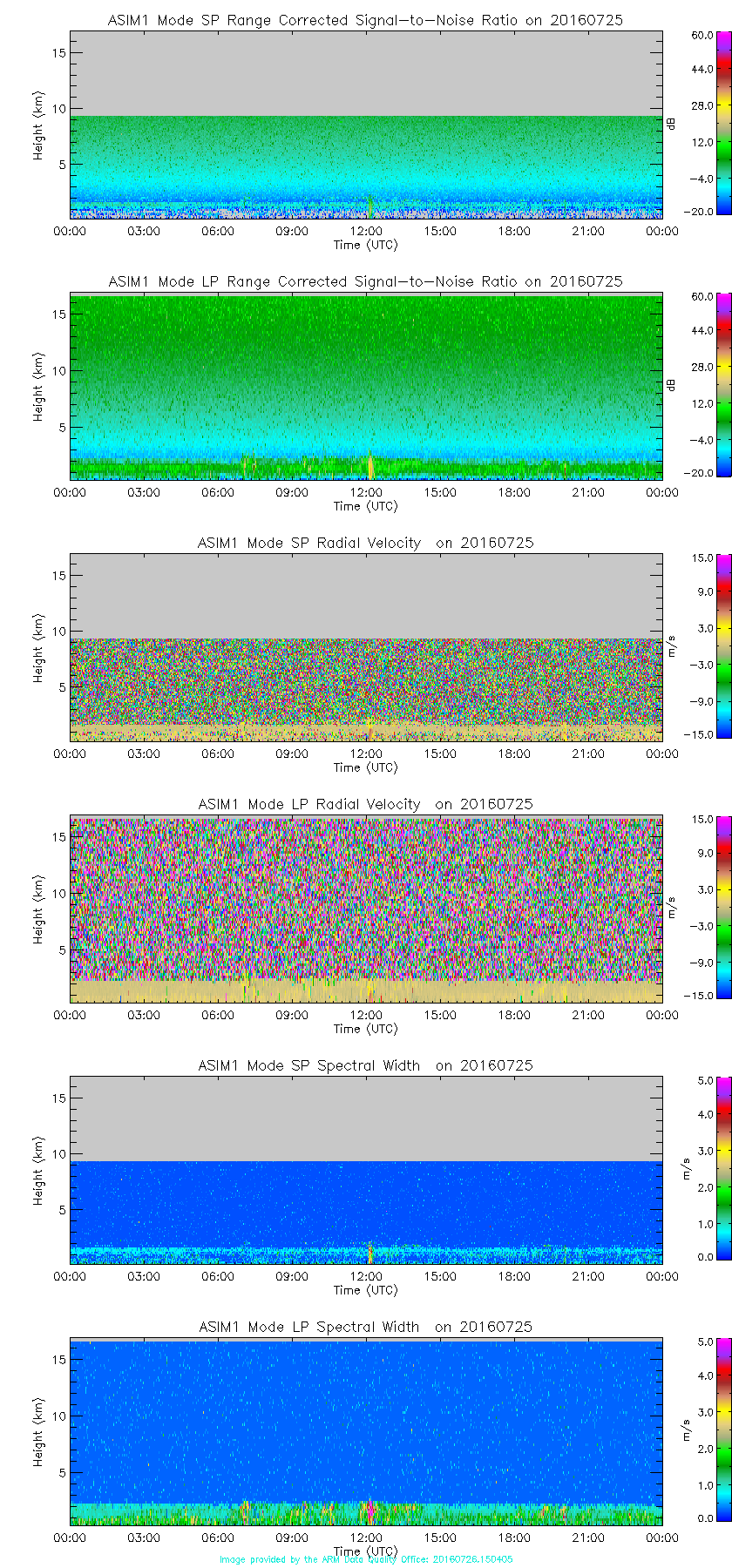Click the LP Spectral Width colorbar
Viewport: 732px width, 1568px height.
[723, 1430]
